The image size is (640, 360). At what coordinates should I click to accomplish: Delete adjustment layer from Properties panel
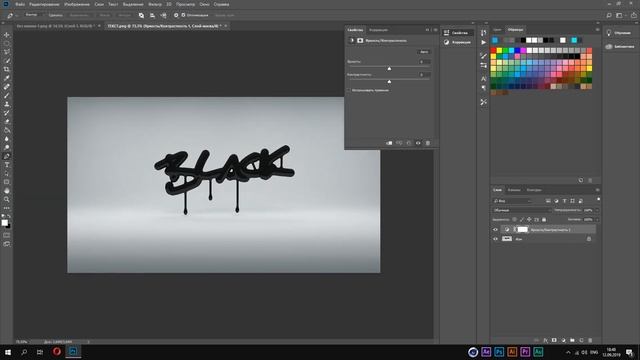(428, 143)
